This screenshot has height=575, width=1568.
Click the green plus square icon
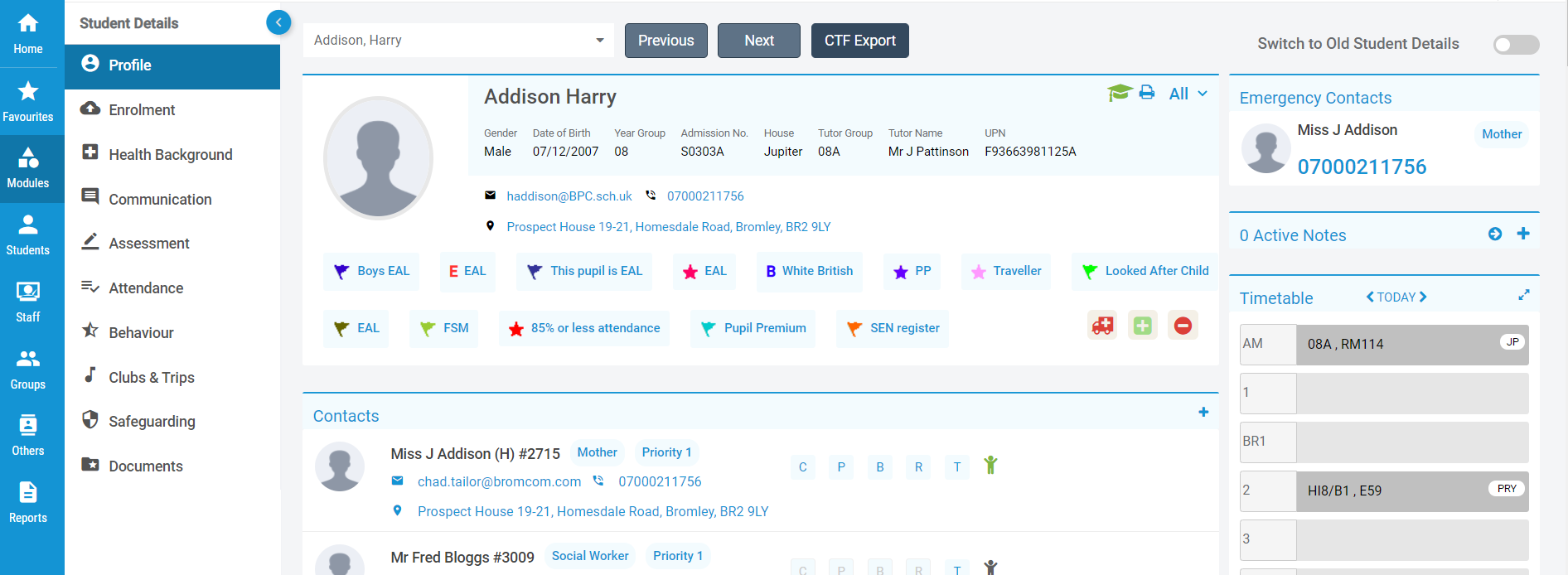[x=1142, y=326]
